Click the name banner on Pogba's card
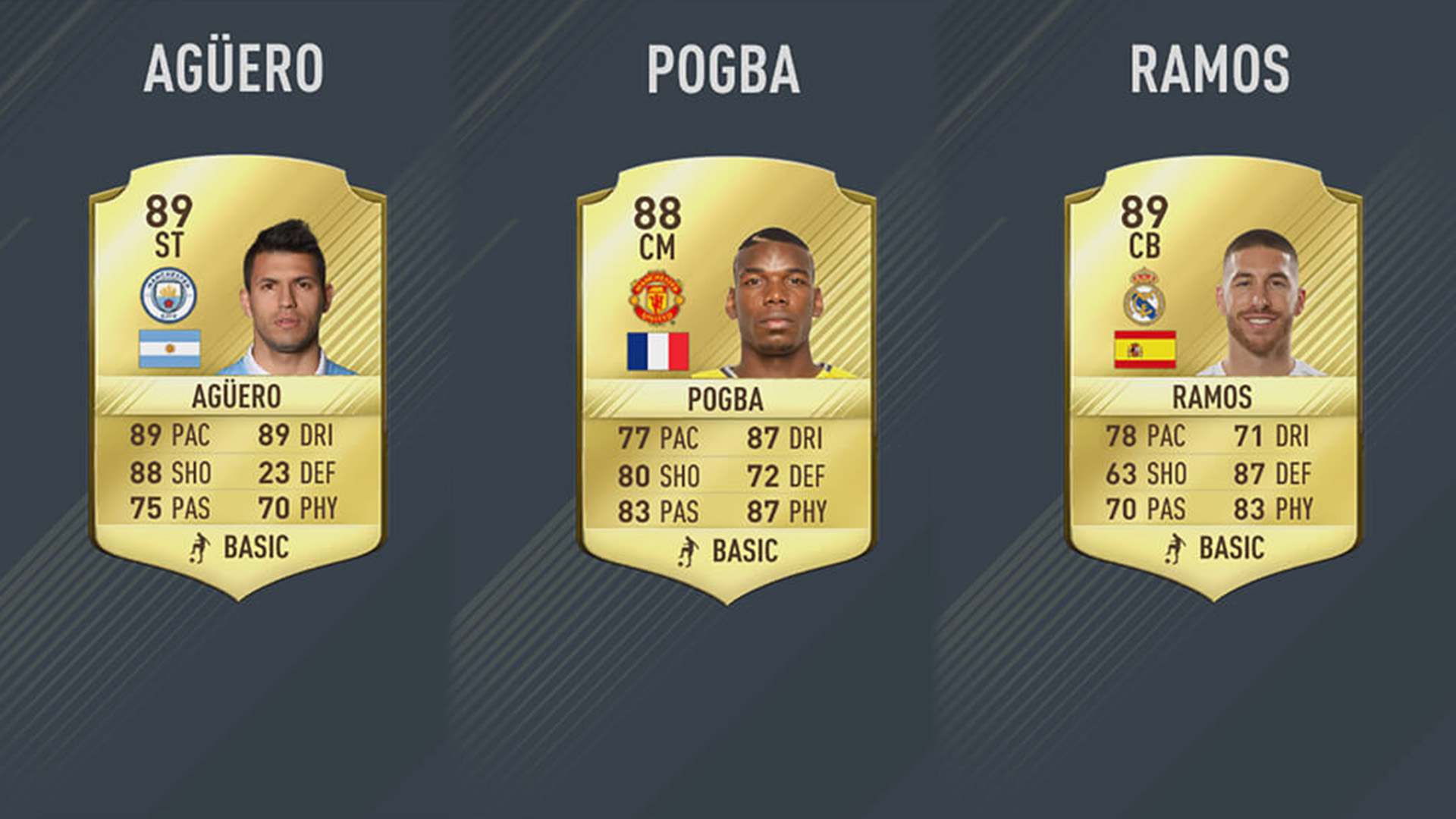1456x819 pixels. 726,400
